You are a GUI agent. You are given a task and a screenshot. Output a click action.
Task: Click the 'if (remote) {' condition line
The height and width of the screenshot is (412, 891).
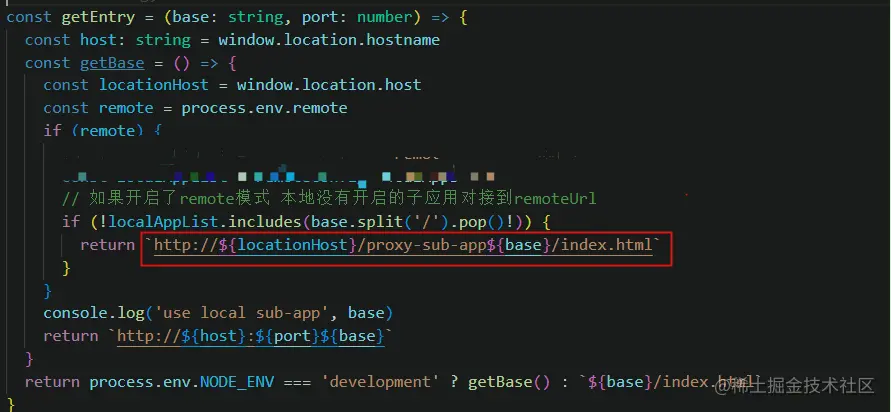103,131
